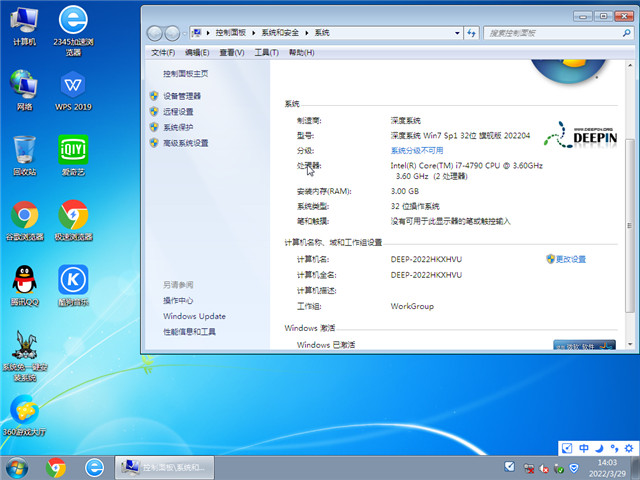Image resolution: width=640 pixels, height=480 pixels.
Task: Expand the address bar history dropdown
Action: 456,33
